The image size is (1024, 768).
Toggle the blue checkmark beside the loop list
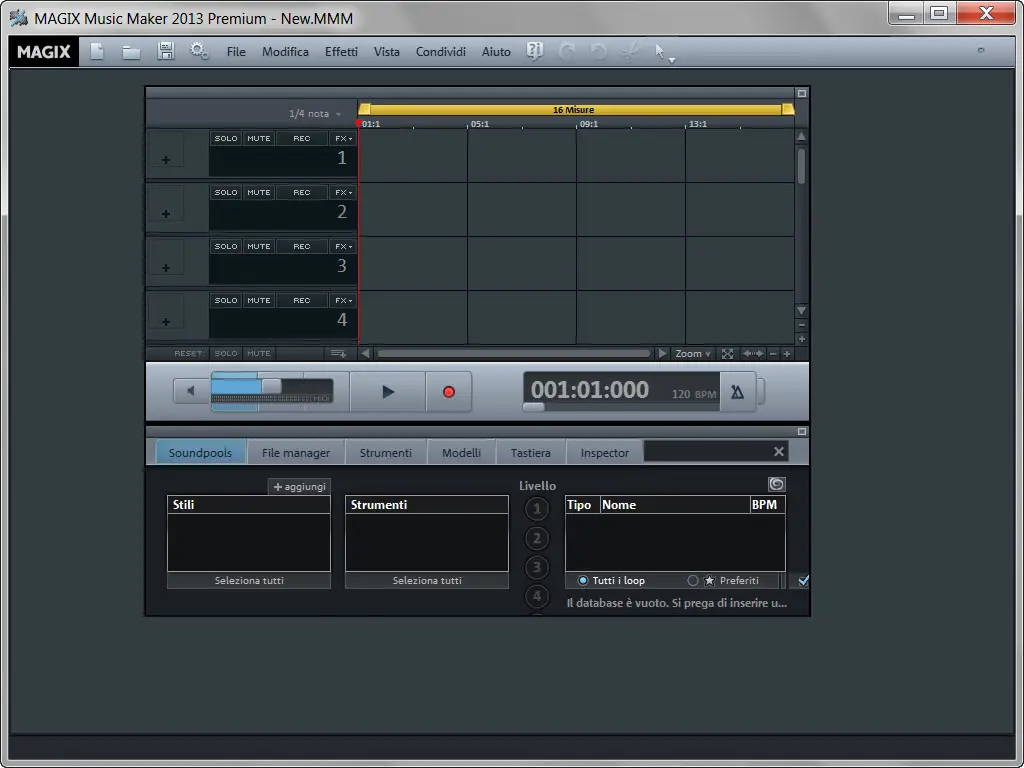pyautogui.click(x=803, y=580)
